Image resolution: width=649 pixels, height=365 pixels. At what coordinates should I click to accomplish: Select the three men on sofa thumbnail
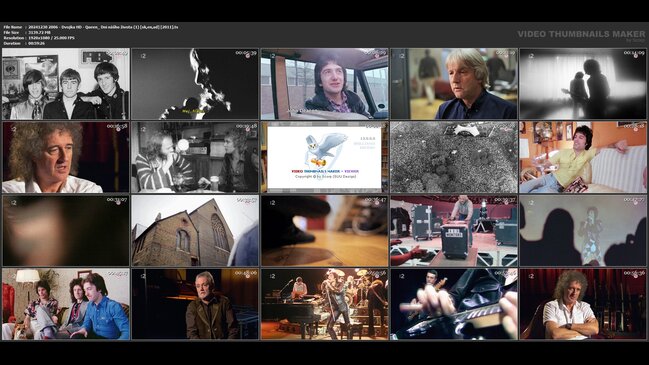tap(66, 304)
